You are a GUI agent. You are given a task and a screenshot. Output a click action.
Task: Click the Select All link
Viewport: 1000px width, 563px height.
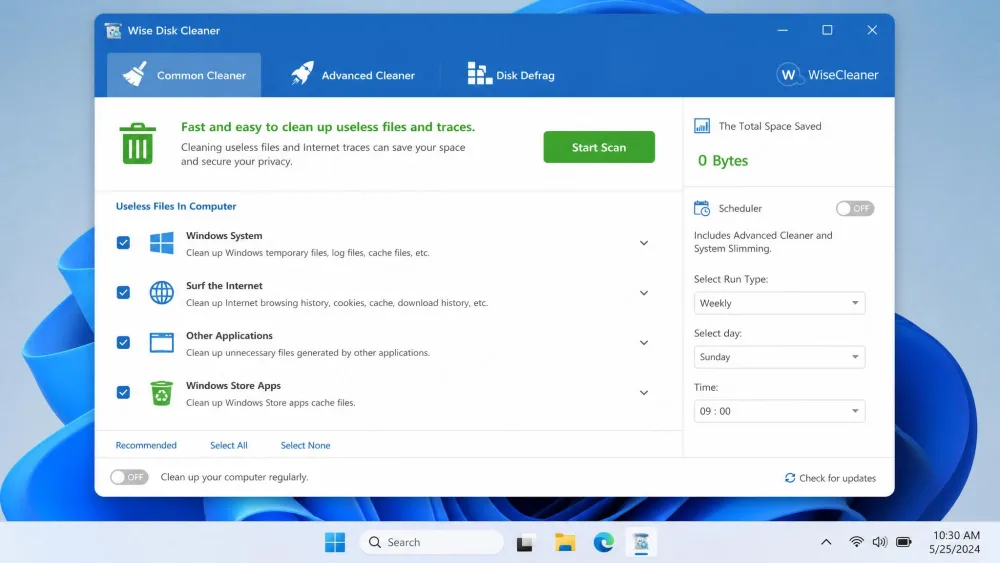pyautogui.click(x=228, y=445)
